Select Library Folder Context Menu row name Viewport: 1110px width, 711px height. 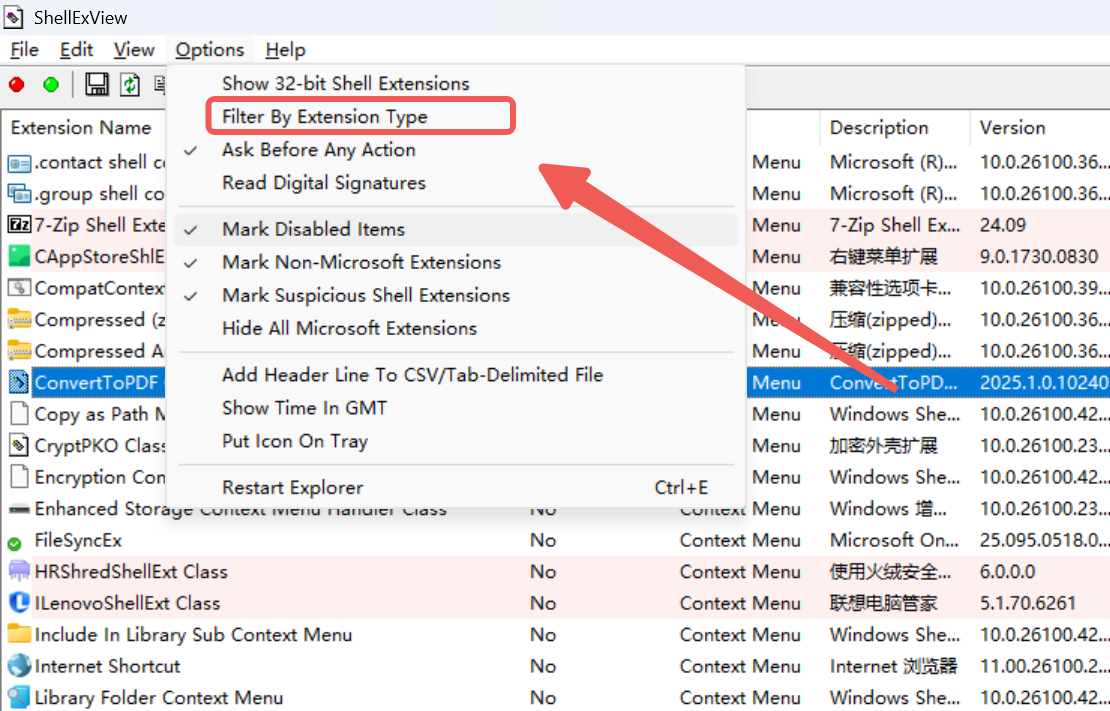pyautogui.click(x=159, y=698)
